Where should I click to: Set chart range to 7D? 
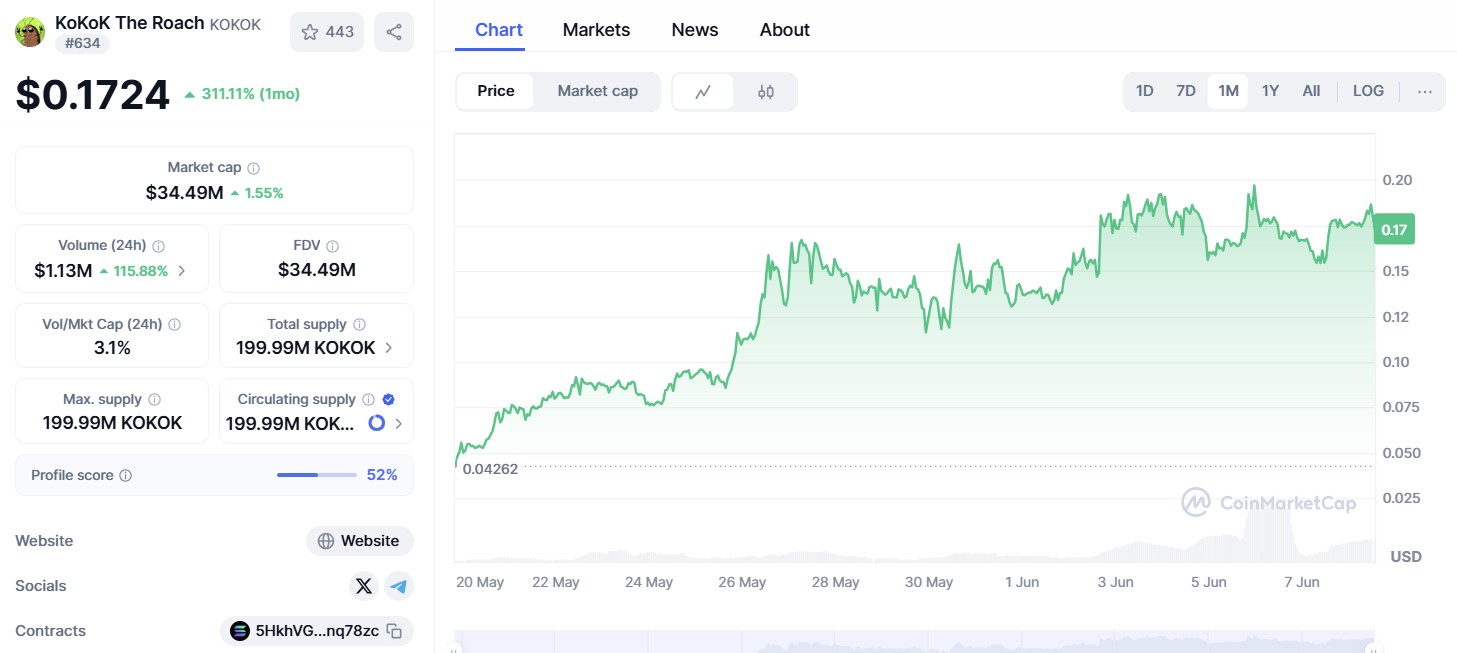(1186, 91)
